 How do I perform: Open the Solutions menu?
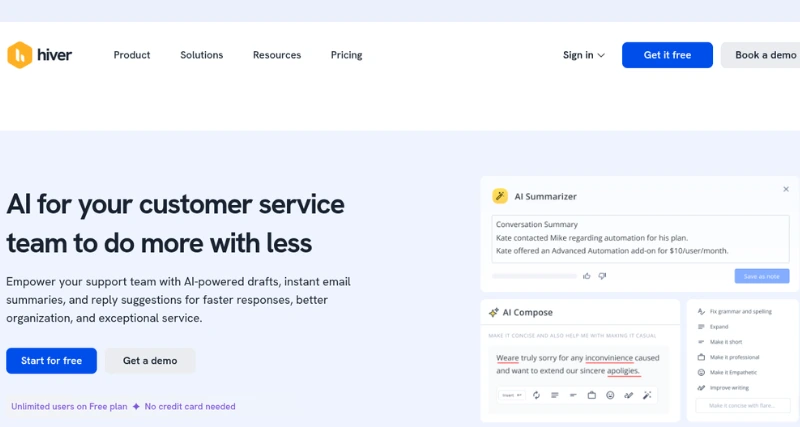click(202, 55)
